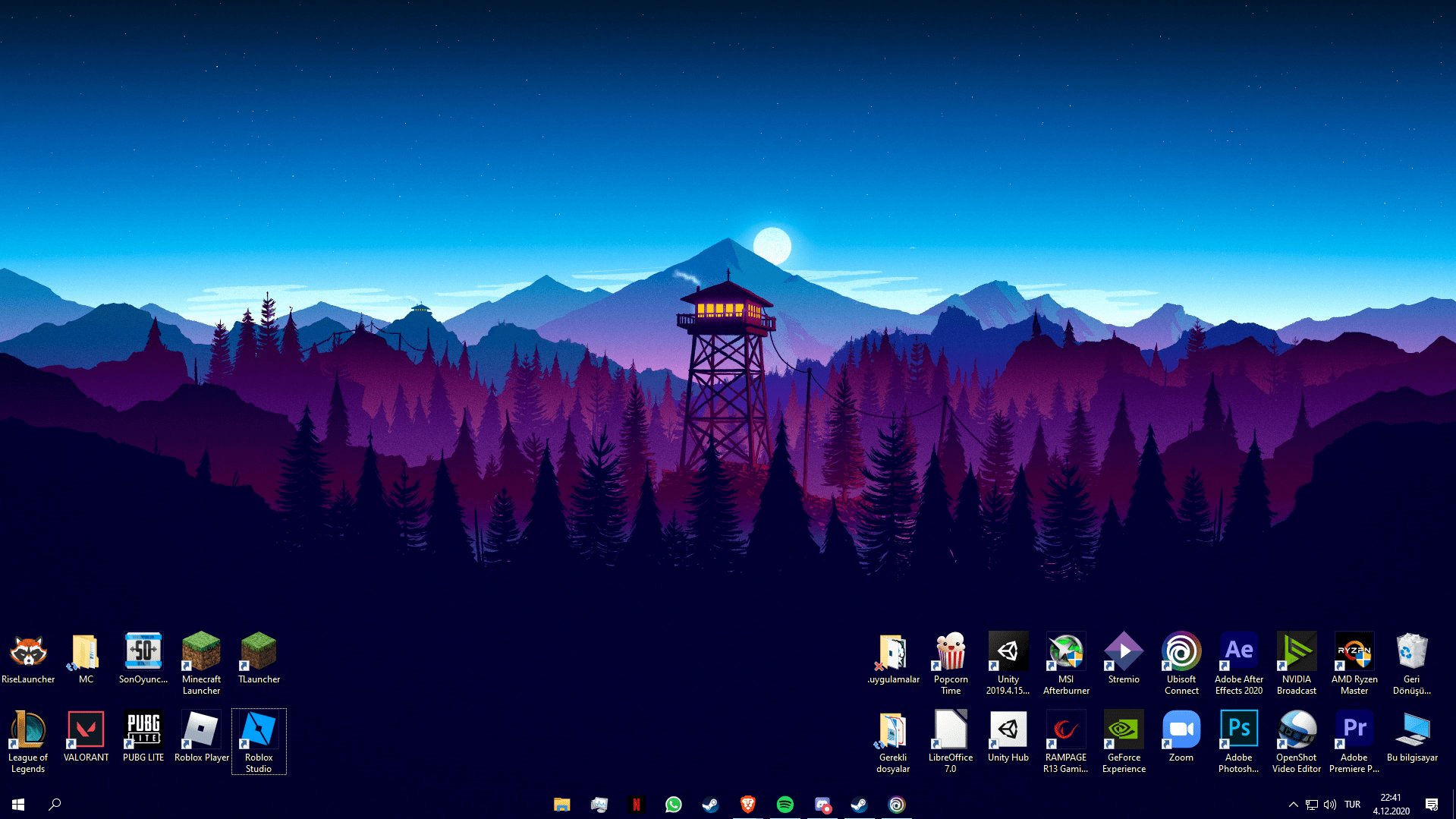Switch to Ubisoft Connect on the taskbar
Image resolution: width=1456 pixels, height=819 pixels.
[896, 804]
